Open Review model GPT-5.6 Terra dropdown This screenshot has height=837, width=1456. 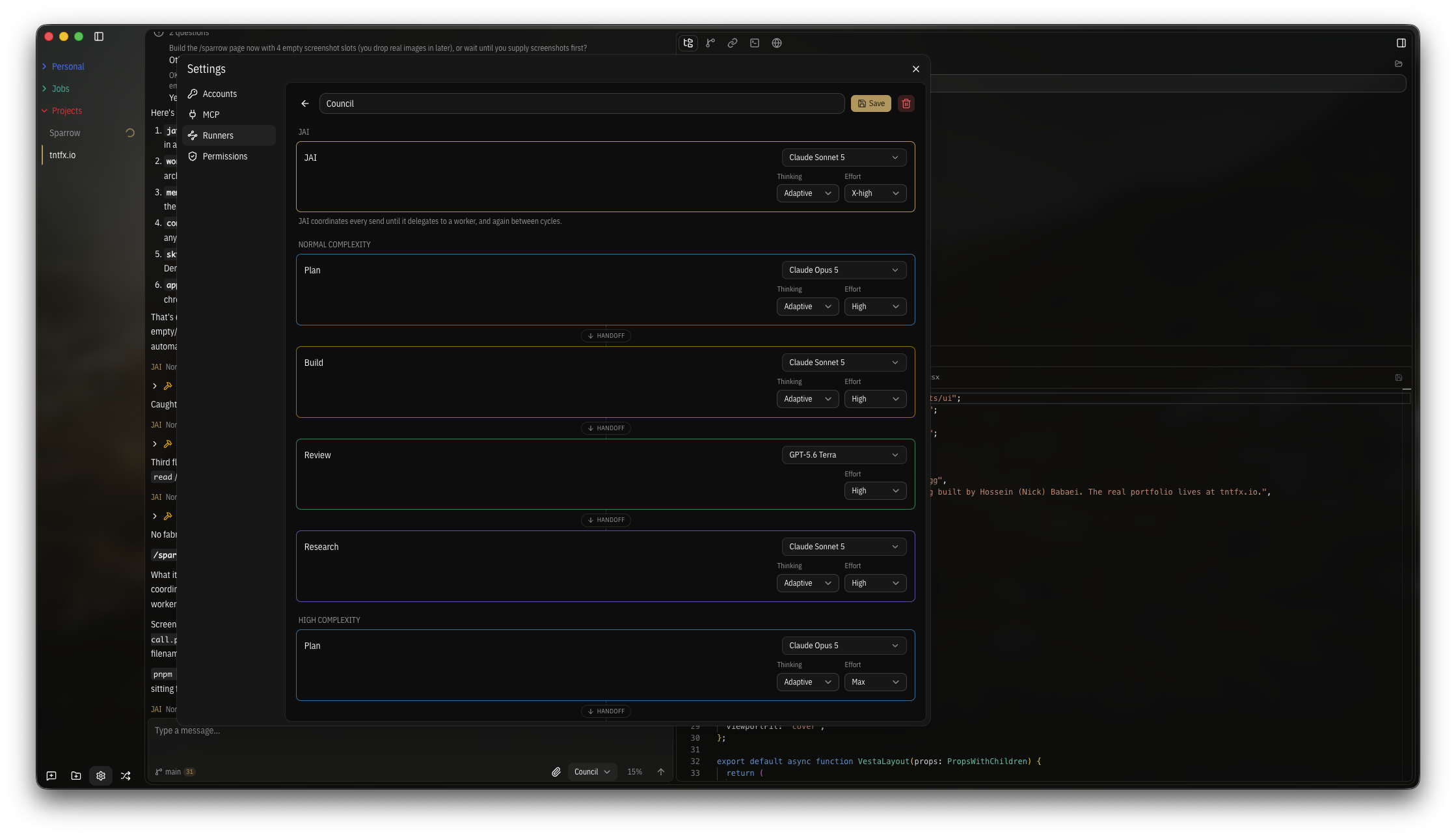click(844, 455)
